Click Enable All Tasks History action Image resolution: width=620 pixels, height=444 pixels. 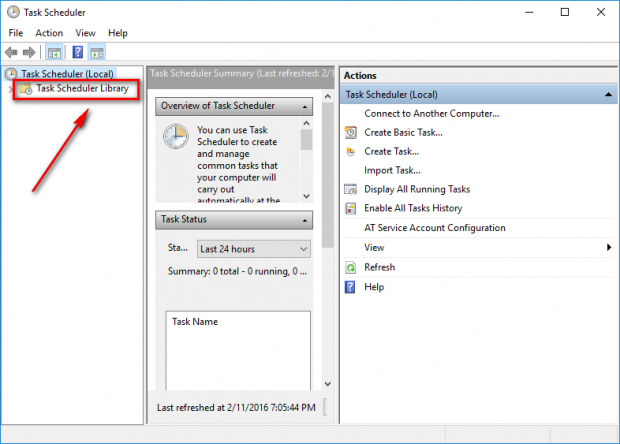(413, 208)
